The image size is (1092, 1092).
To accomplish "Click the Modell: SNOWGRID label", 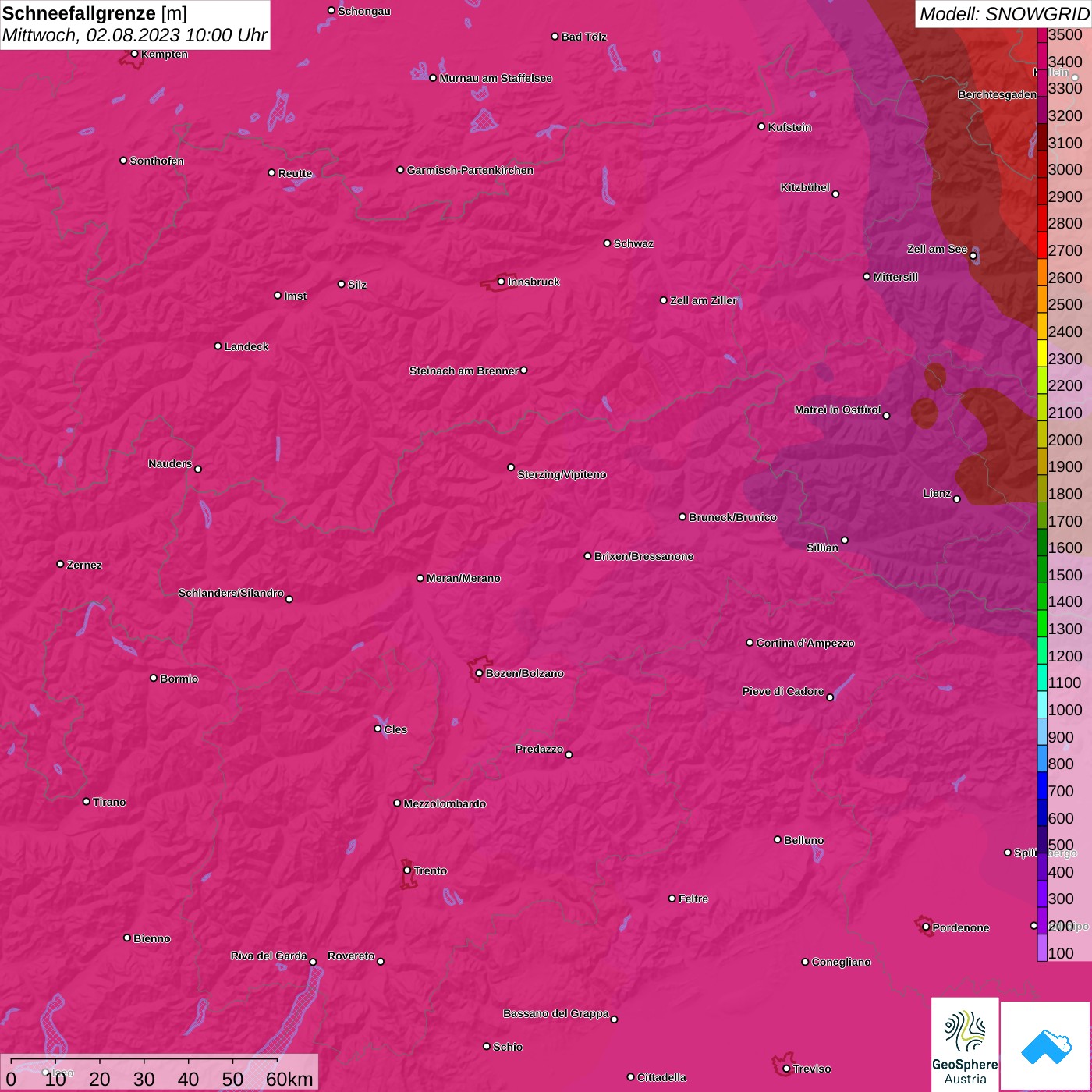I will [1004, 14].
